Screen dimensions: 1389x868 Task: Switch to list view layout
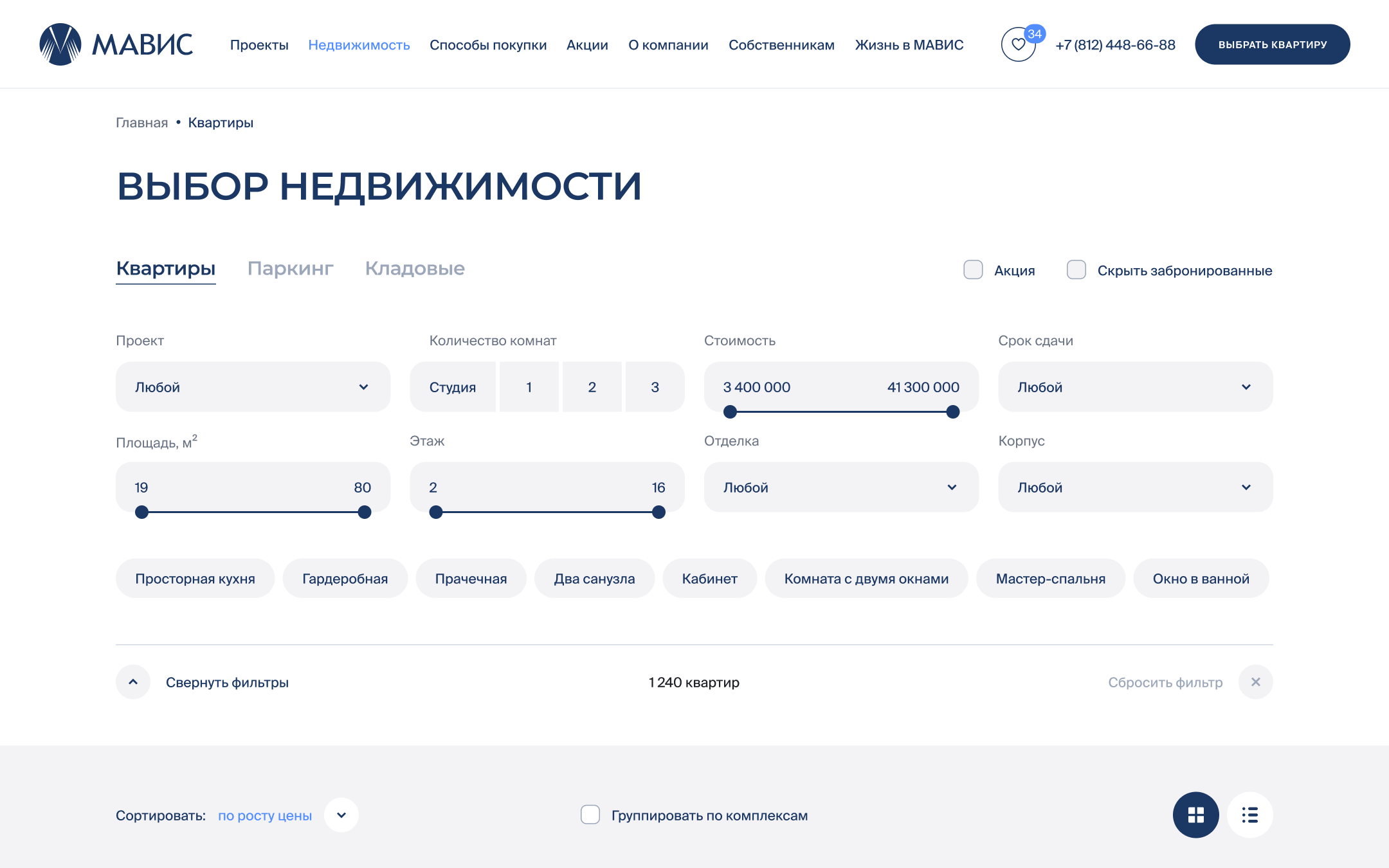(1249, 815)
